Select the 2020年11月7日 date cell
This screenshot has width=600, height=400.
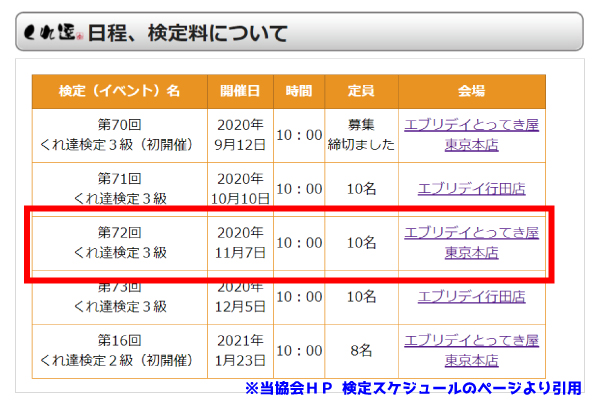point(240,242)
